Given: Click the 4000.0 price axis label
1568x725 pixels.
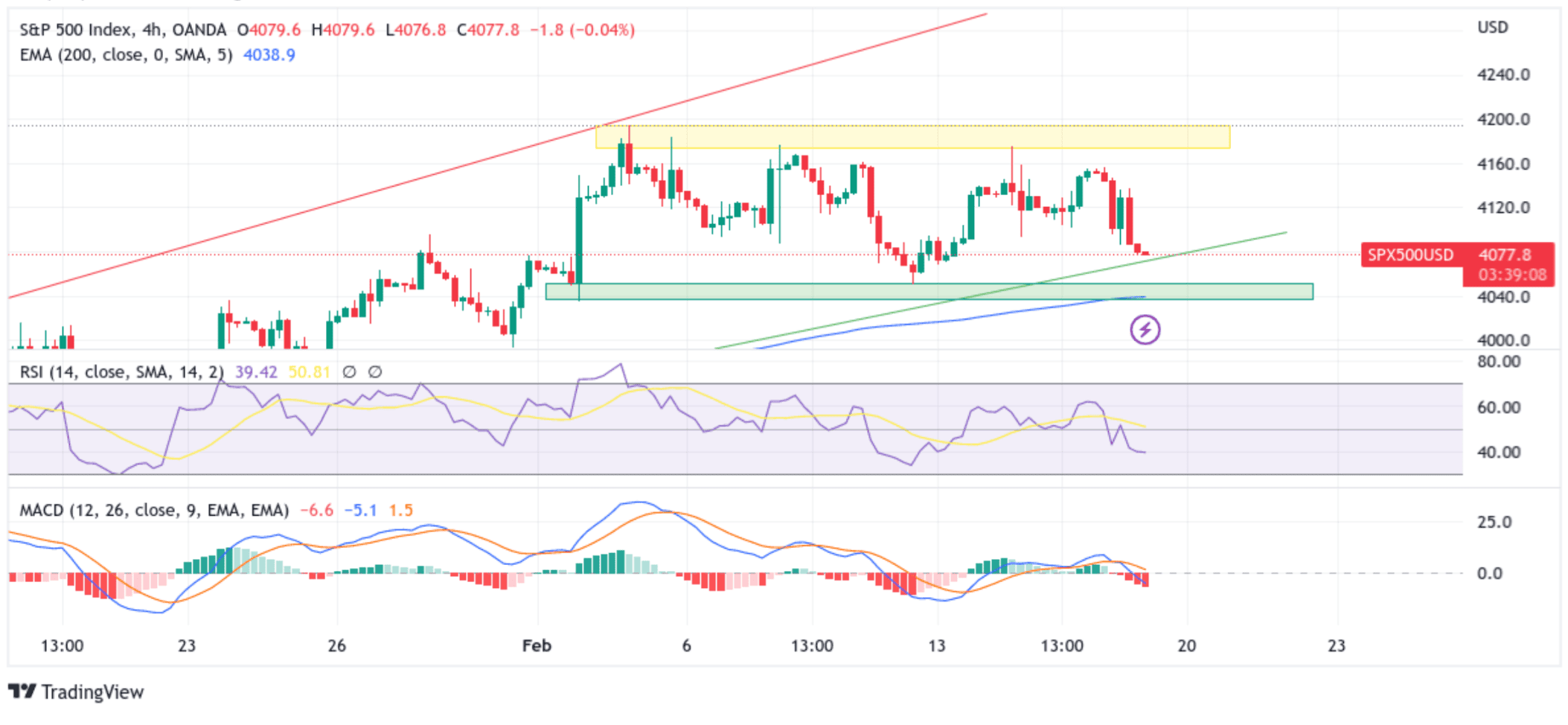Looking at the screenshot, I should 1503,340.
